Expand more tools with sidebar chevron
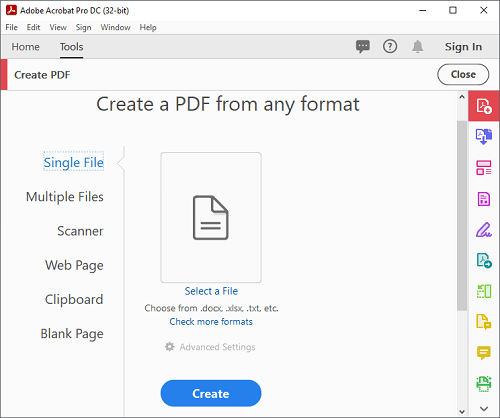 click(x=484, y=408)
